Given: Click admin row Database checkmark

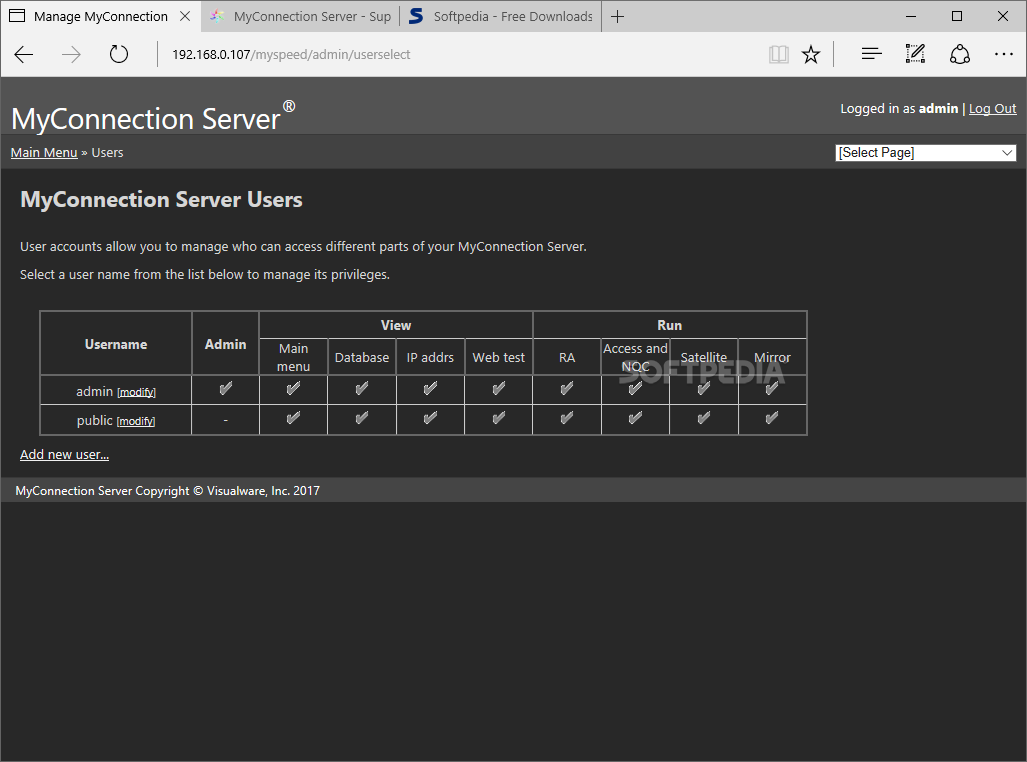Looking at the screenshot, I should click(x=362, y=389).
